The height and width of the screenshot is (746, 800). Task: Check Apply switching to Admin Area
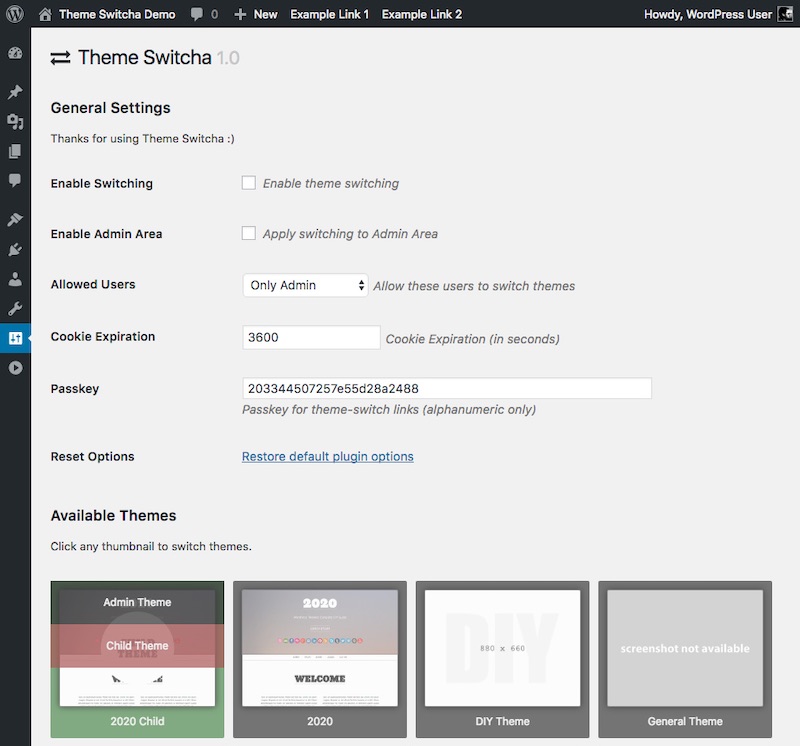point(248,233)
